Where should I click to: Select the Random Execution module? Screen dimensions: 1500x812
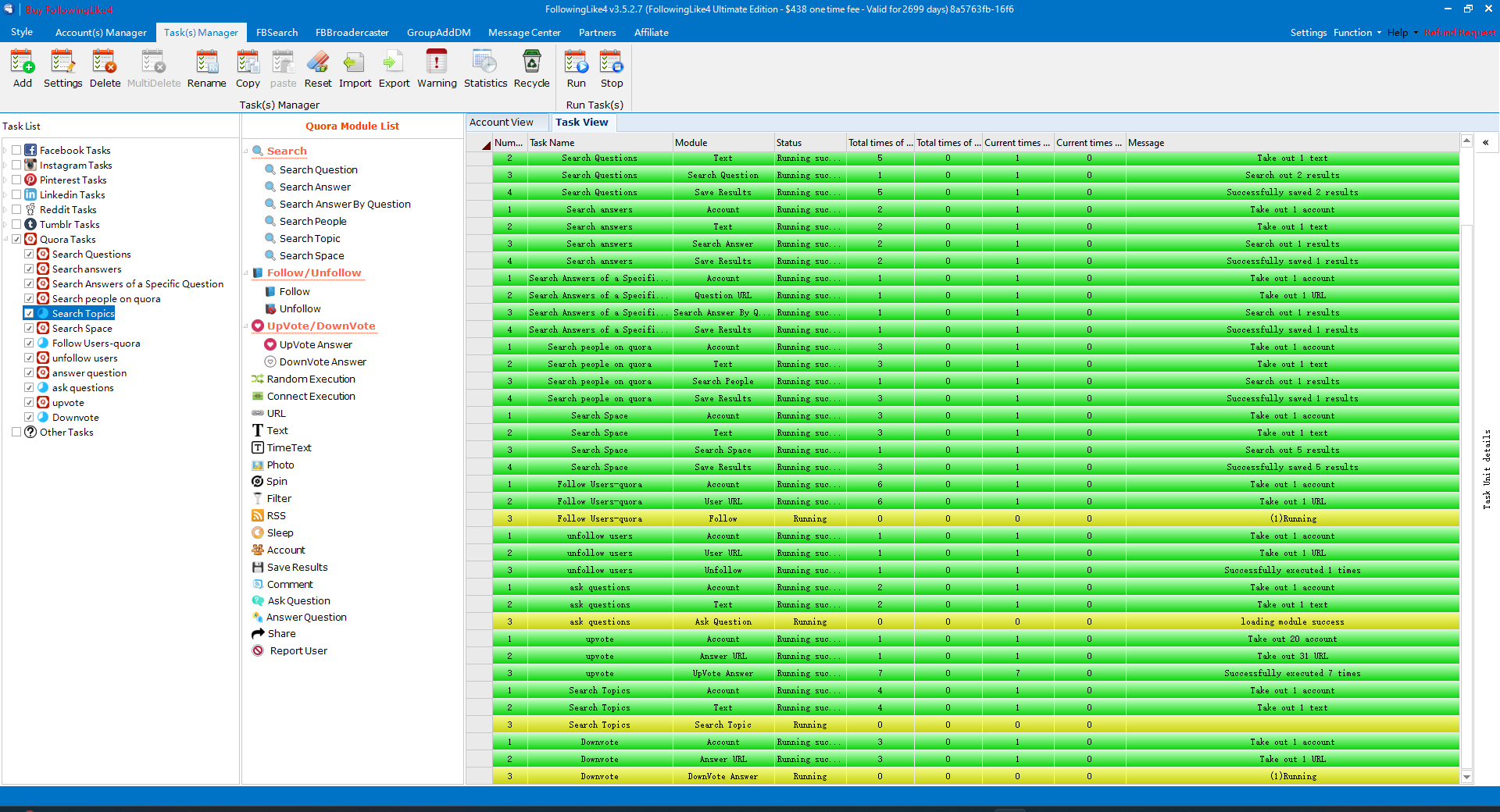311,379
